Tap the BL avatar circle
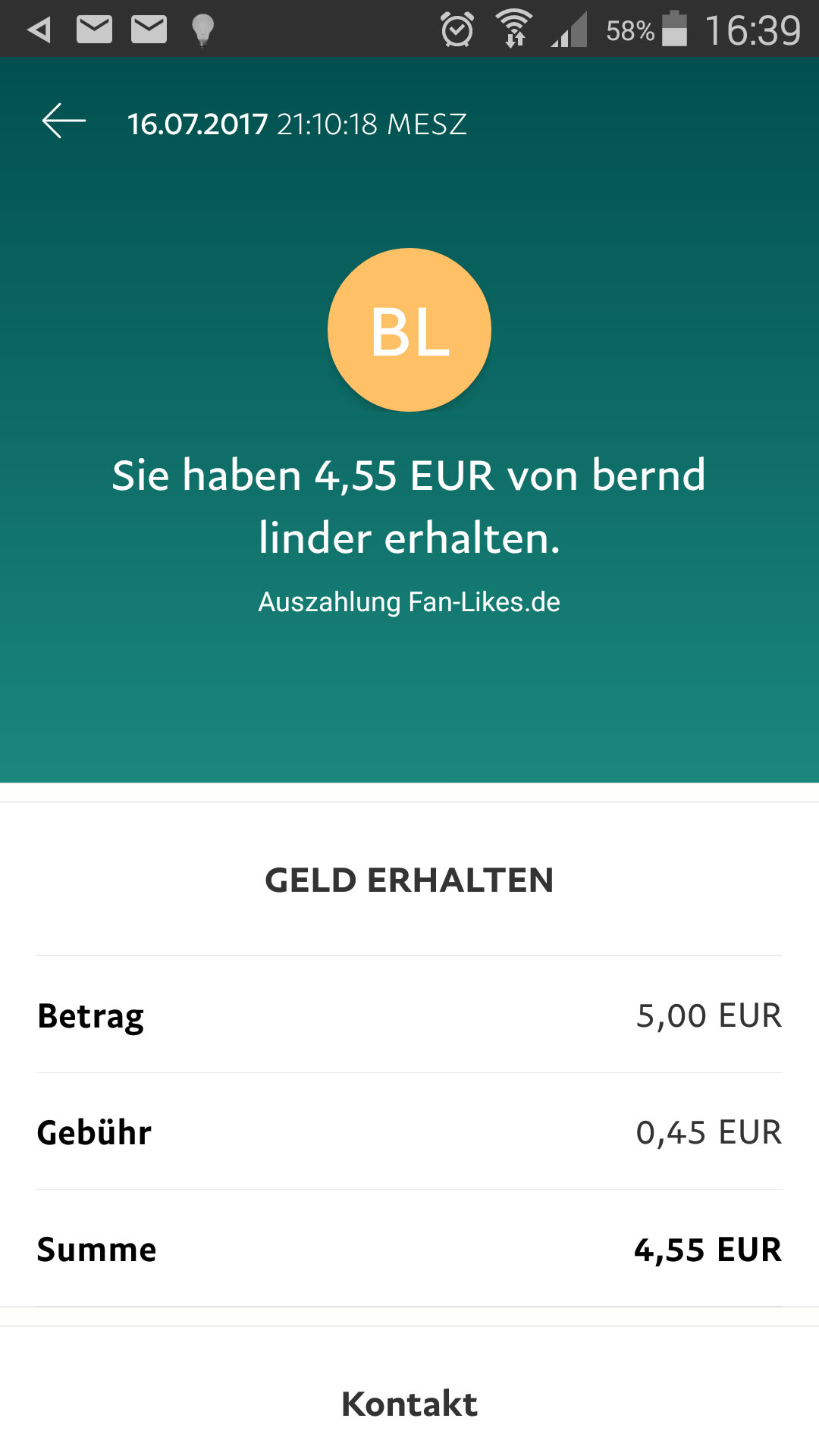This screenshot has width=819, height=1456. (409, 330)
